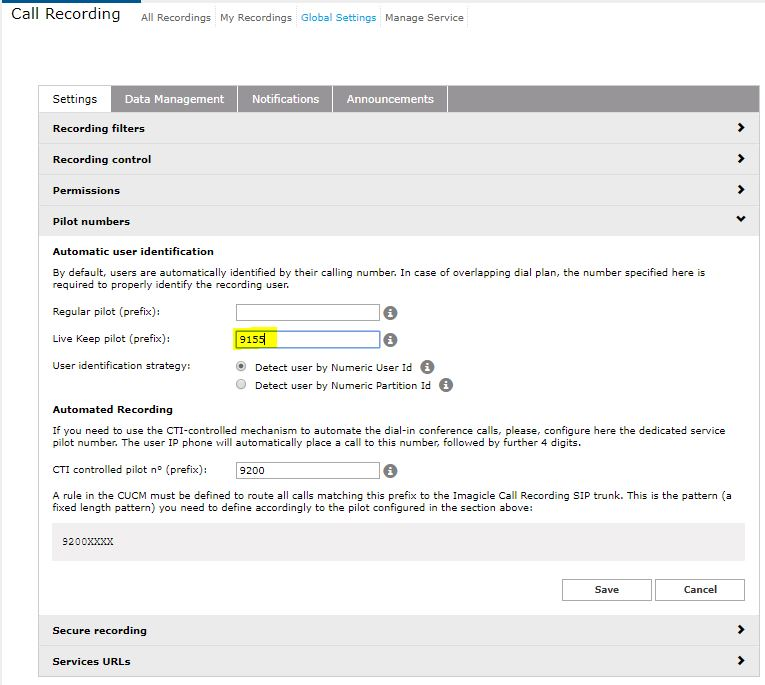This screenshot has height=685, width=765.
Task: Switch to the Data Management tab
Action: [x=174, y=99]
